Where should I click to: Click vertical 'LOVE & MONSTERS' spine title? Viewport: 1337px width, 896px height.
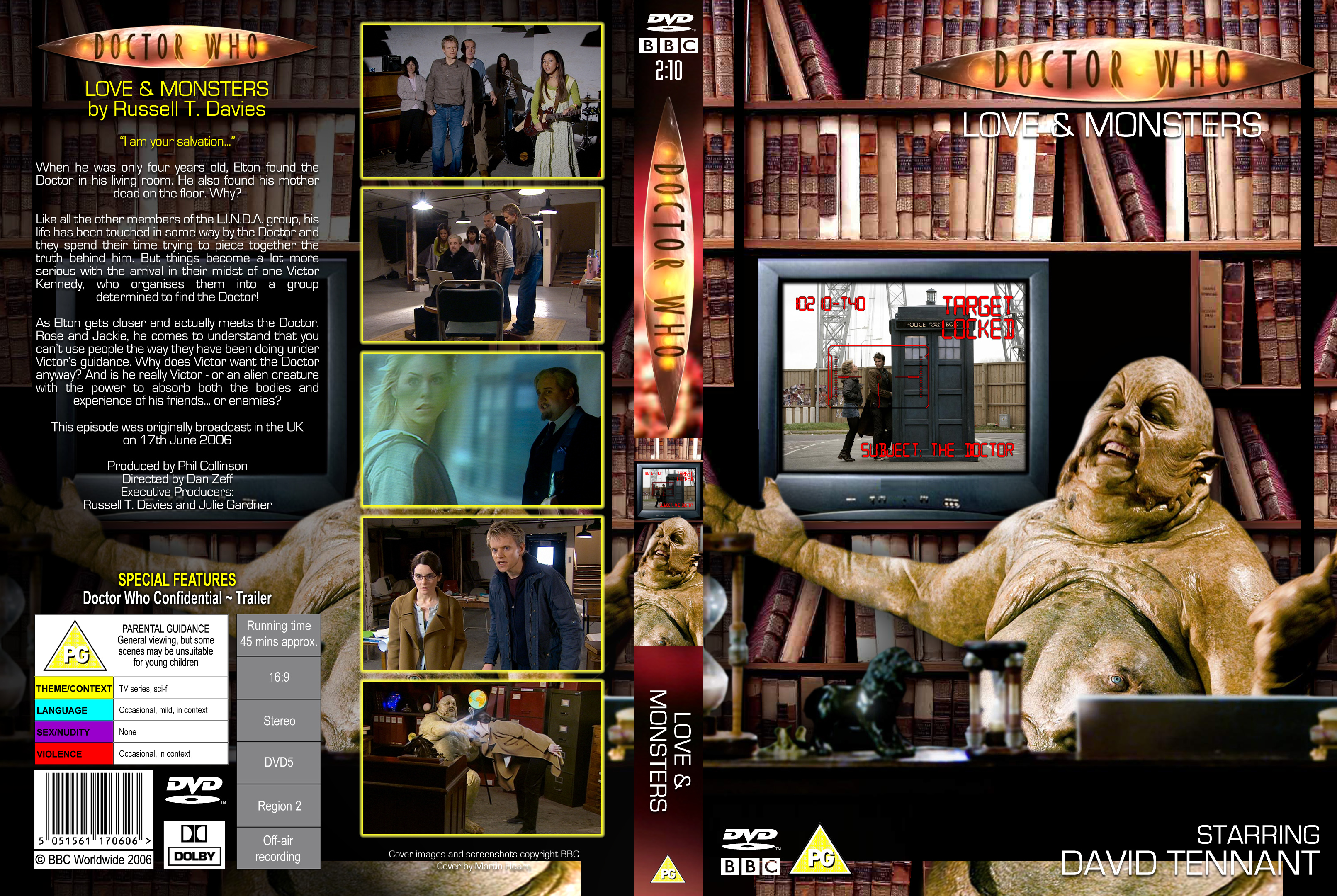click(670, 751)
